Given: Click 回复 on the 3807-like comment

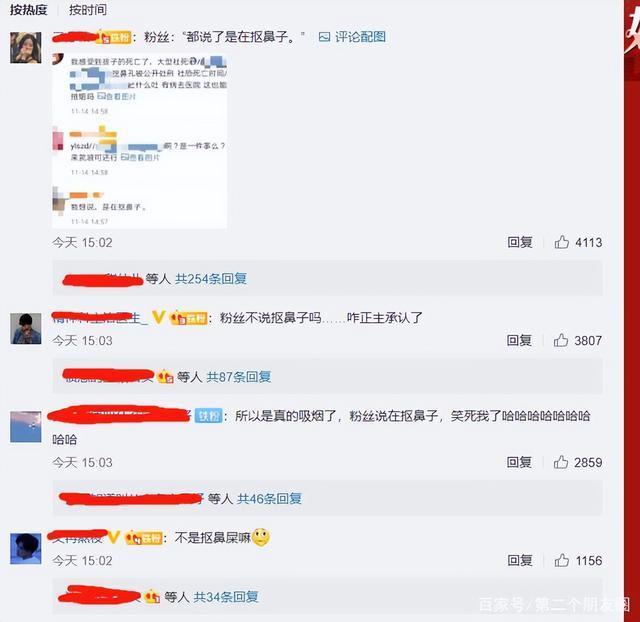Looking at the screenshot, I should [519, 340].
